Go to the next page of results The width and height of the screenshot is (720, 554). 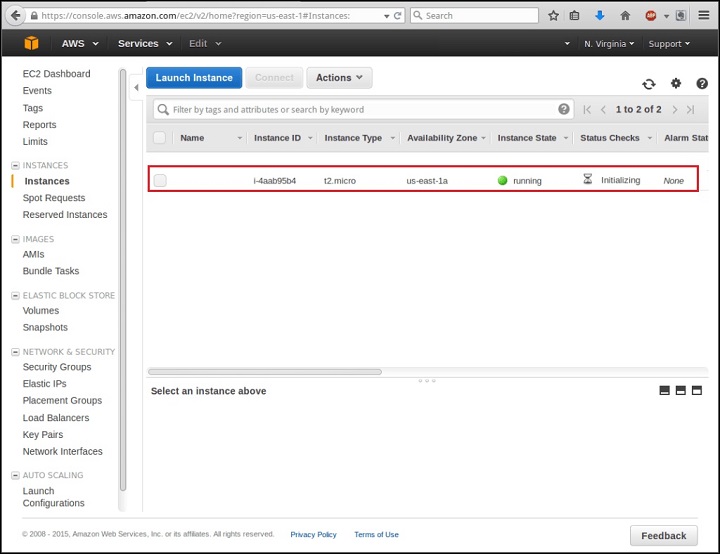point(675,109)
